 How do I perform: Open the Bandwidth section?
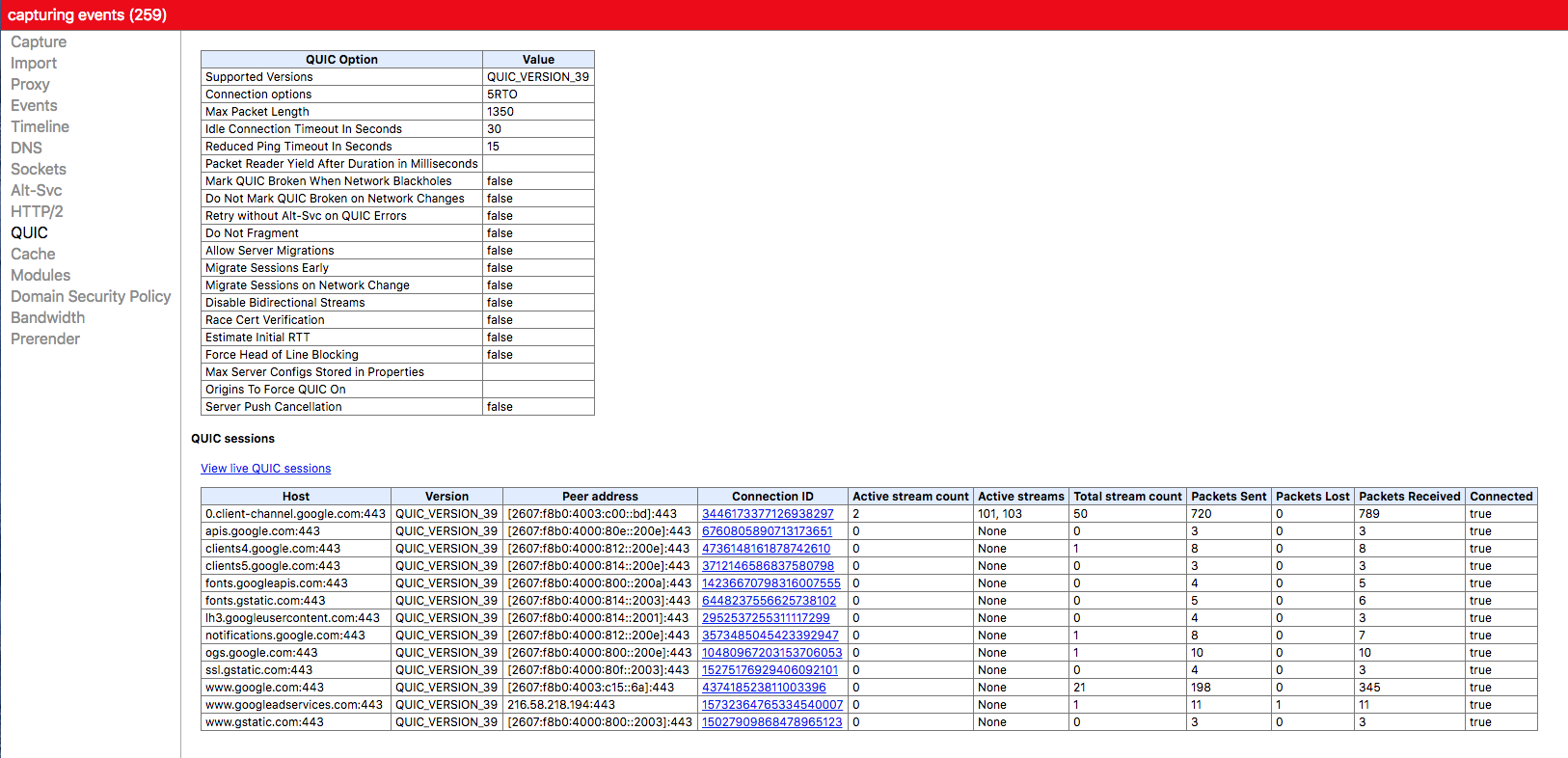click(x=47, y=318)
